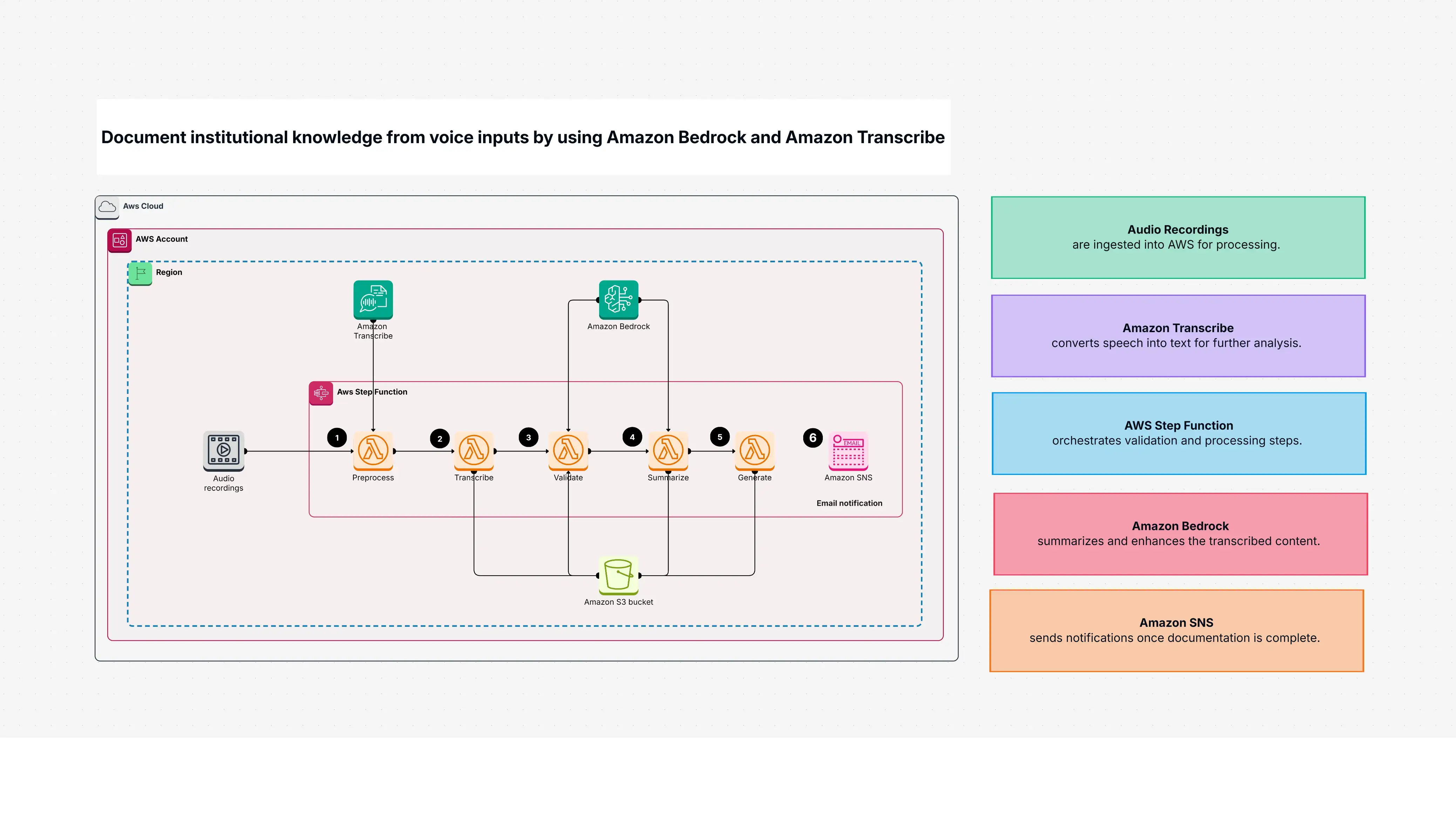Screen dimensions: 1456x819
Task: Click the Amazon Transcribe service icon
Action: (x=373, y=300)
